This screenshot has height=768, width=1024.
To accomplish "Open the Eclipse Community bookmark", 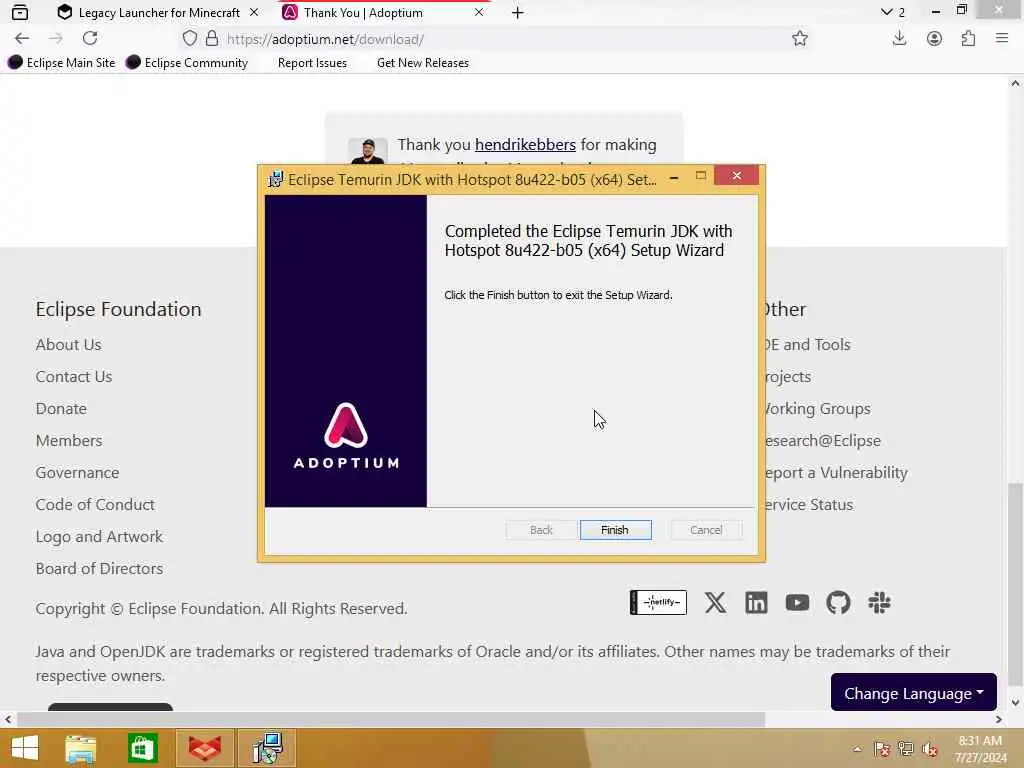I will [x=187, y=63].
